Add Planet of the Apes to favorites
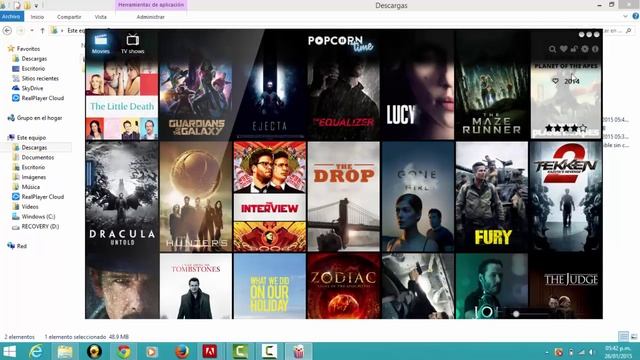The width and height of the screenshot is (640, 360). coord(555,81)
